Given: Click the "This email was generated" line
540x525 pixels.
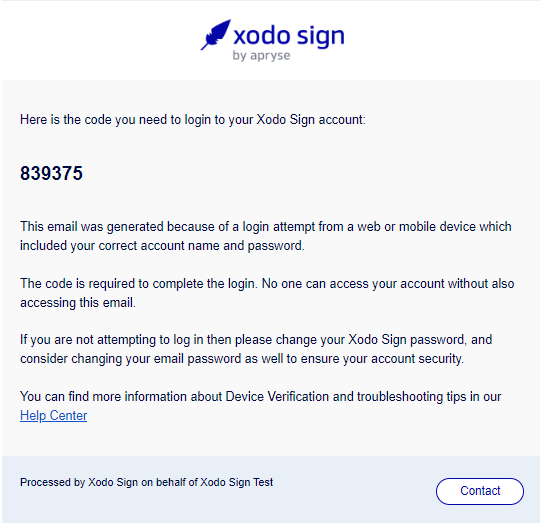Looking at the screenshot, I should coord(266,227).
